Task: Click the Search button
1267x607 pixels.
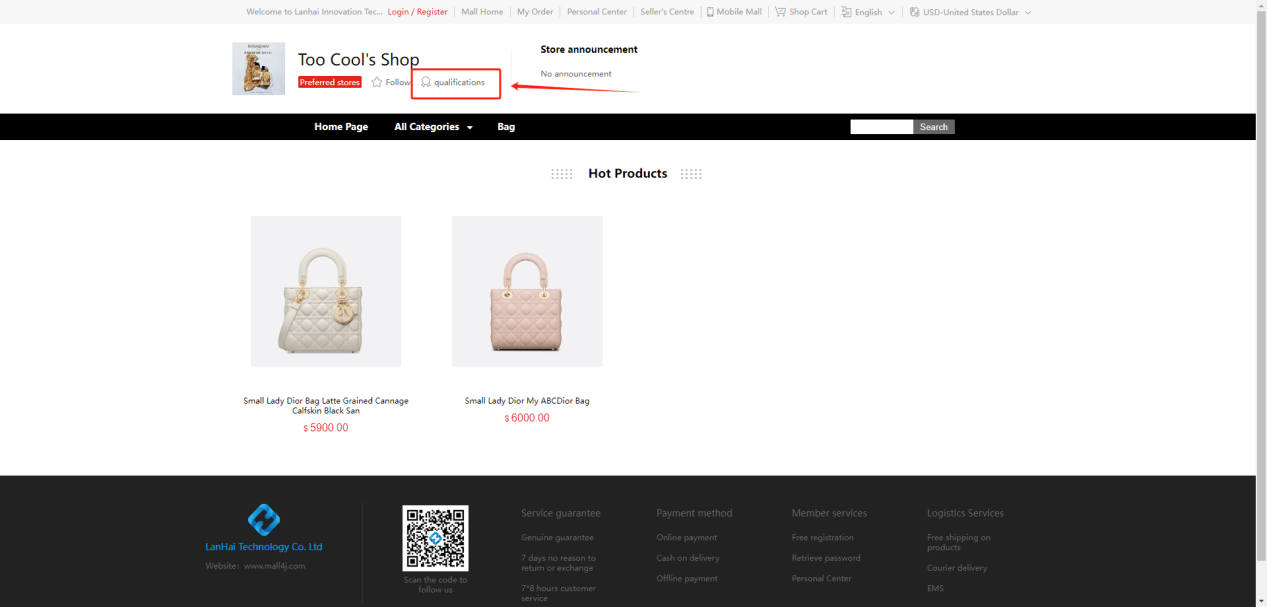Action: [934, 127]
